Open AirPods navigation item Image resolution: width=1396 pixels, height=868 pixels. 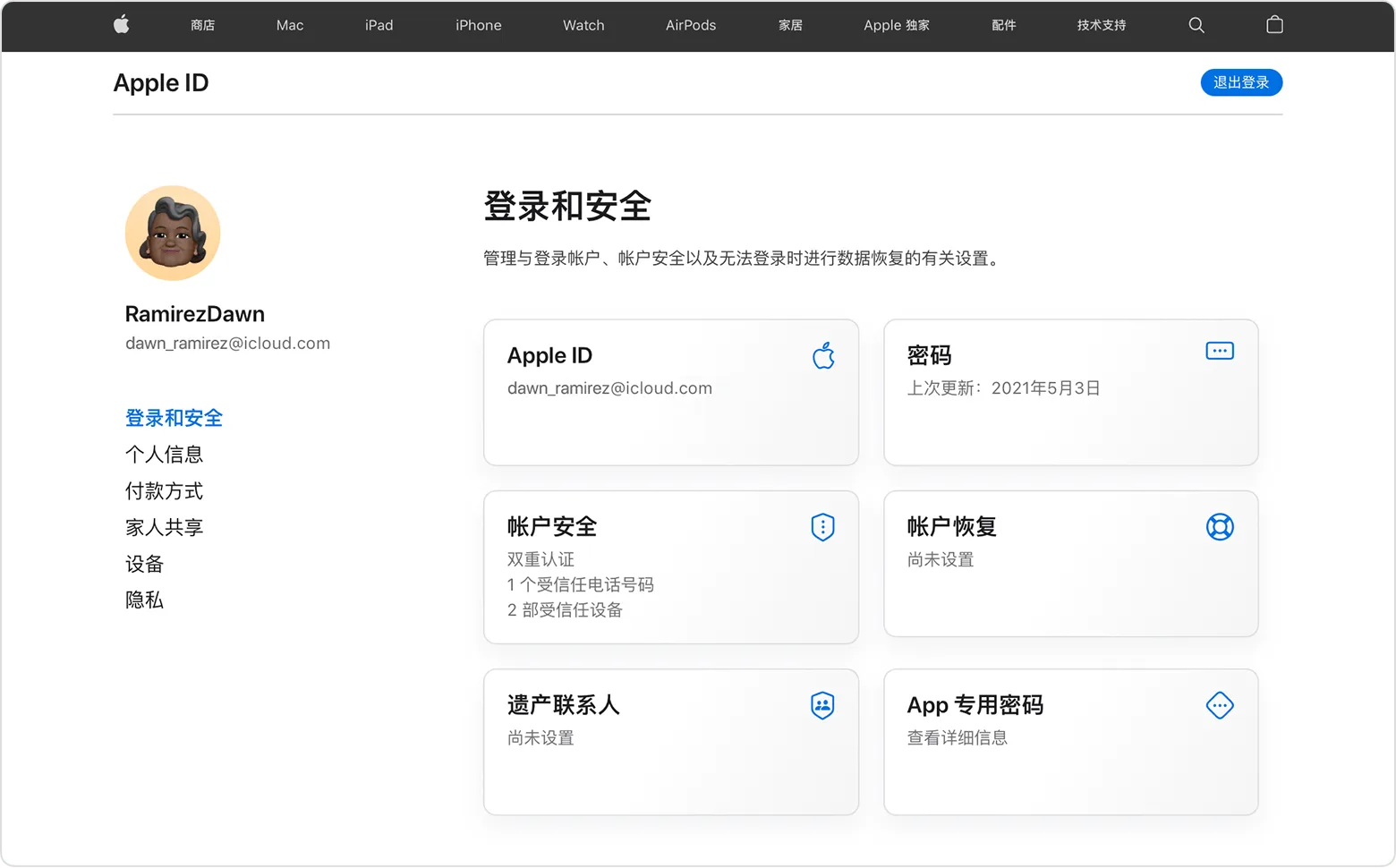[691, 25]
